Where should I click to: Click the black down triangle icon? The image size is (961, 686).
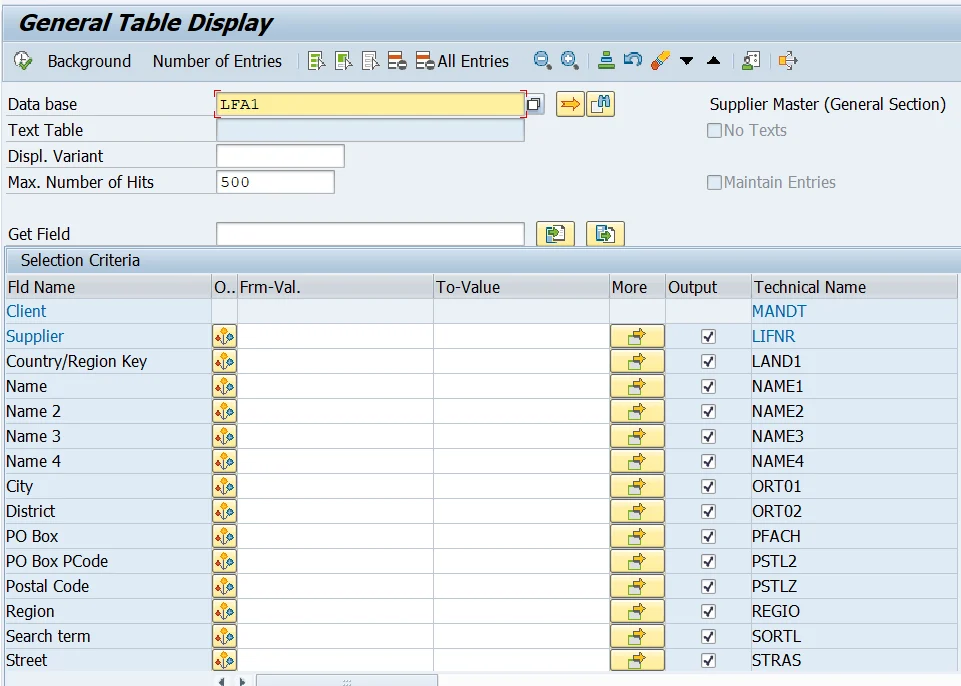click(x=686, y=61)
